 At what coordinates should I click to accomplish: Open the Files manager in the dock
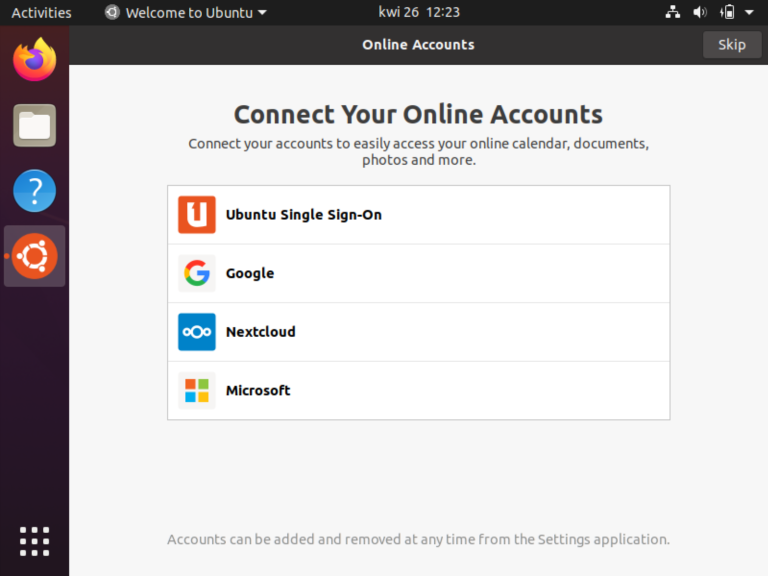coord(34,125)
